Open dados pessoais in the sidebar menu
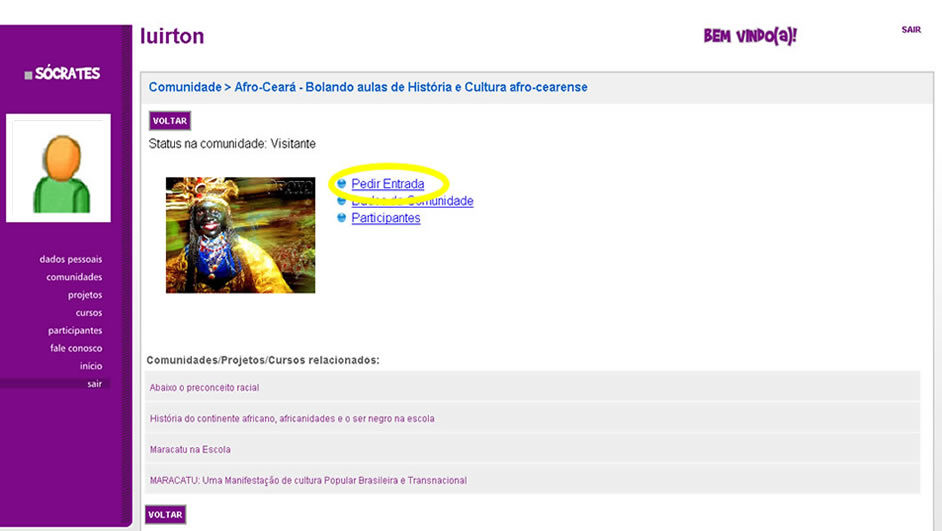Viewport: 942px width, 531px height. click(x=71, y=259)
